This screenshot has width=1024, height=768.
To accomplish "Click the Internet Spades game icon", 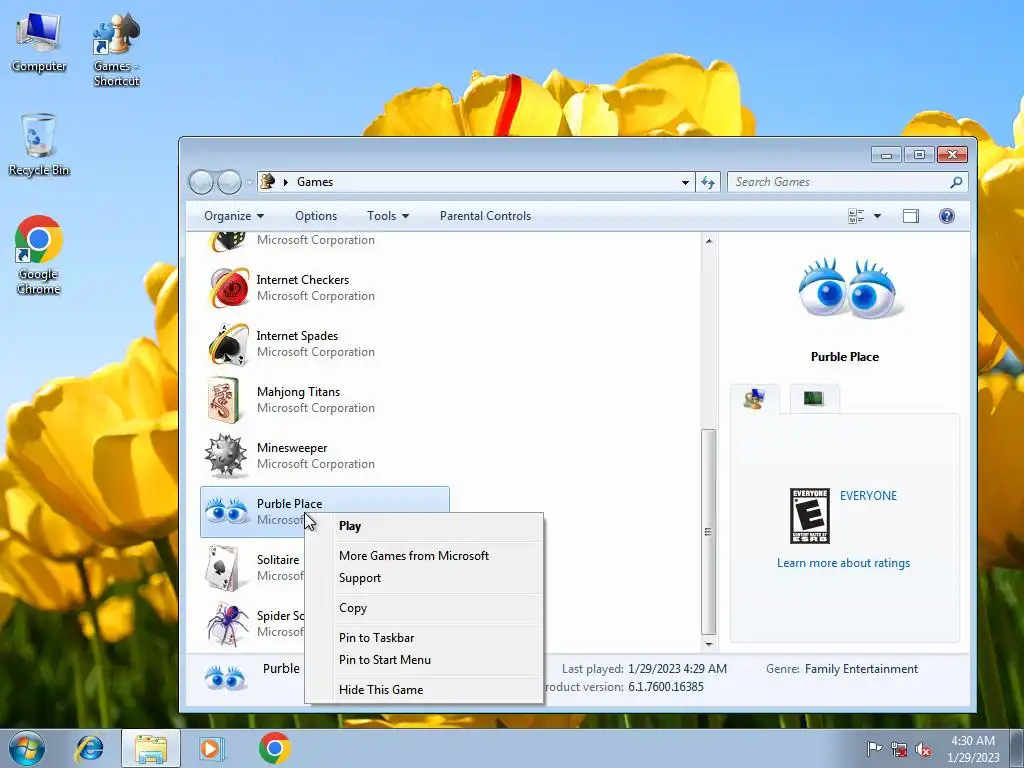I will pos(229,344).
